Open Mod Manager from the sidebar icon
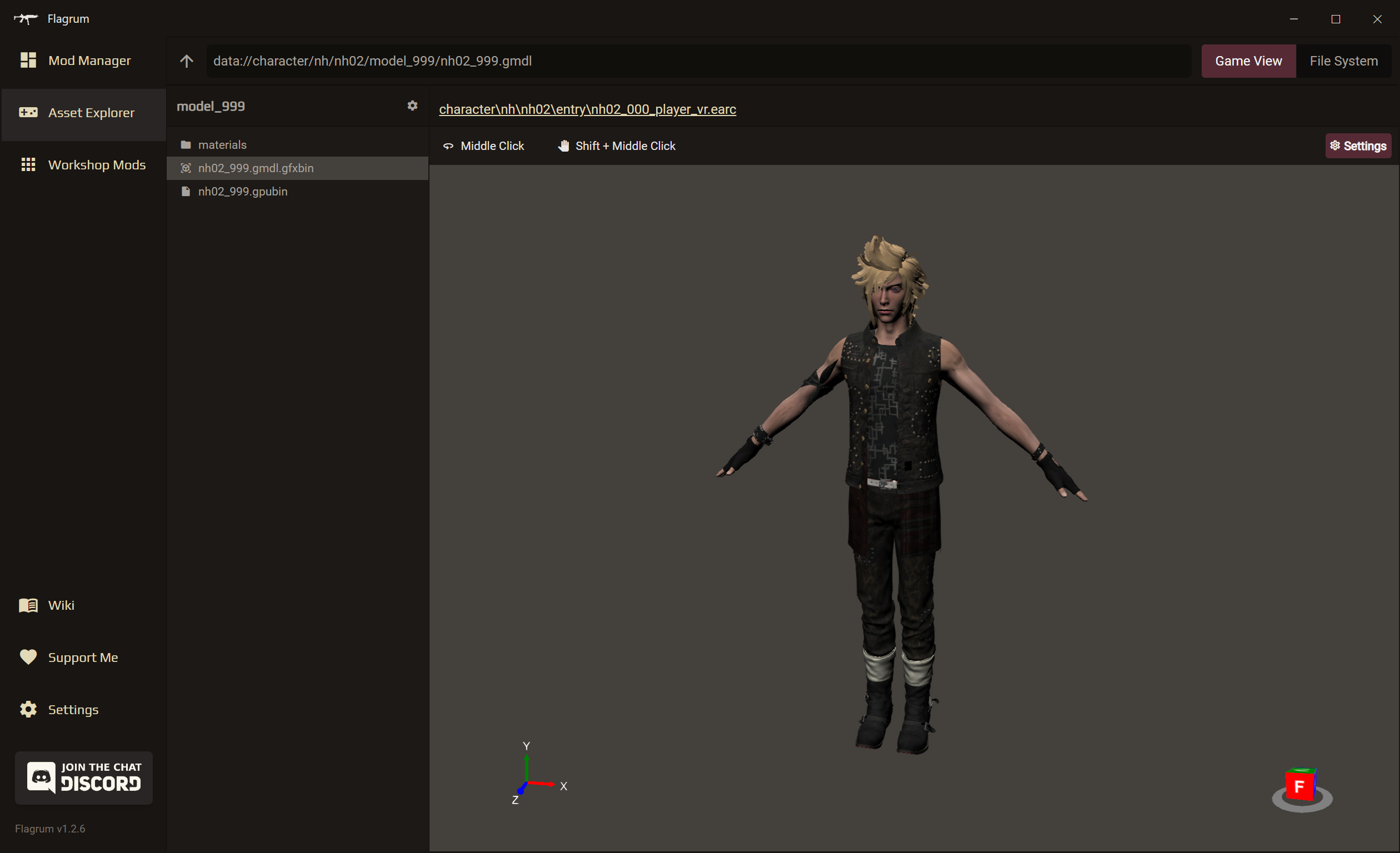The width and height of the screenshot is (1400, 853). click(28, 60)
